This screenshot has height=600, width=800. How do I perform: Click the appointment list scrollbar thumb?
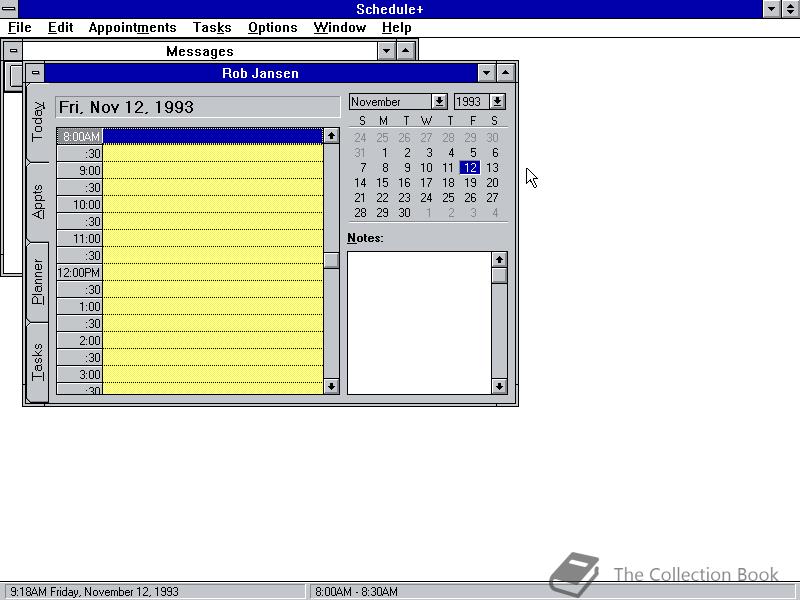pos(331,260)
